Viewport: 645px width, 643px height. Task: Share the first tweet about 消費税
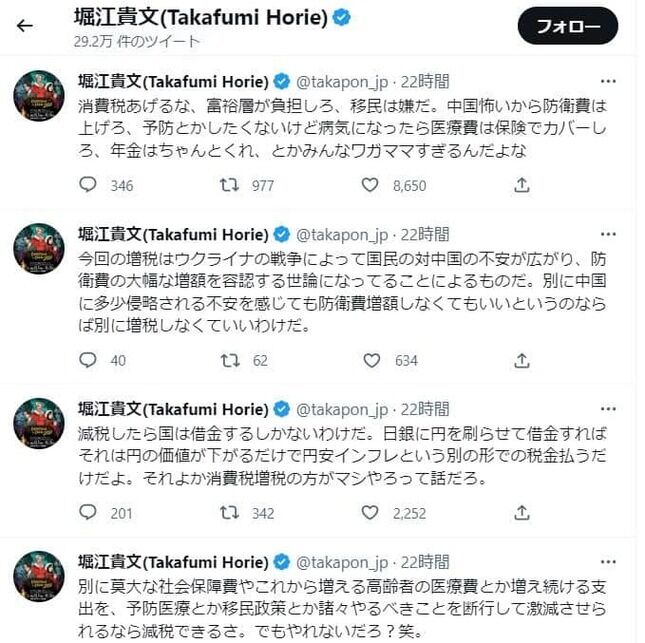(522, 185)
